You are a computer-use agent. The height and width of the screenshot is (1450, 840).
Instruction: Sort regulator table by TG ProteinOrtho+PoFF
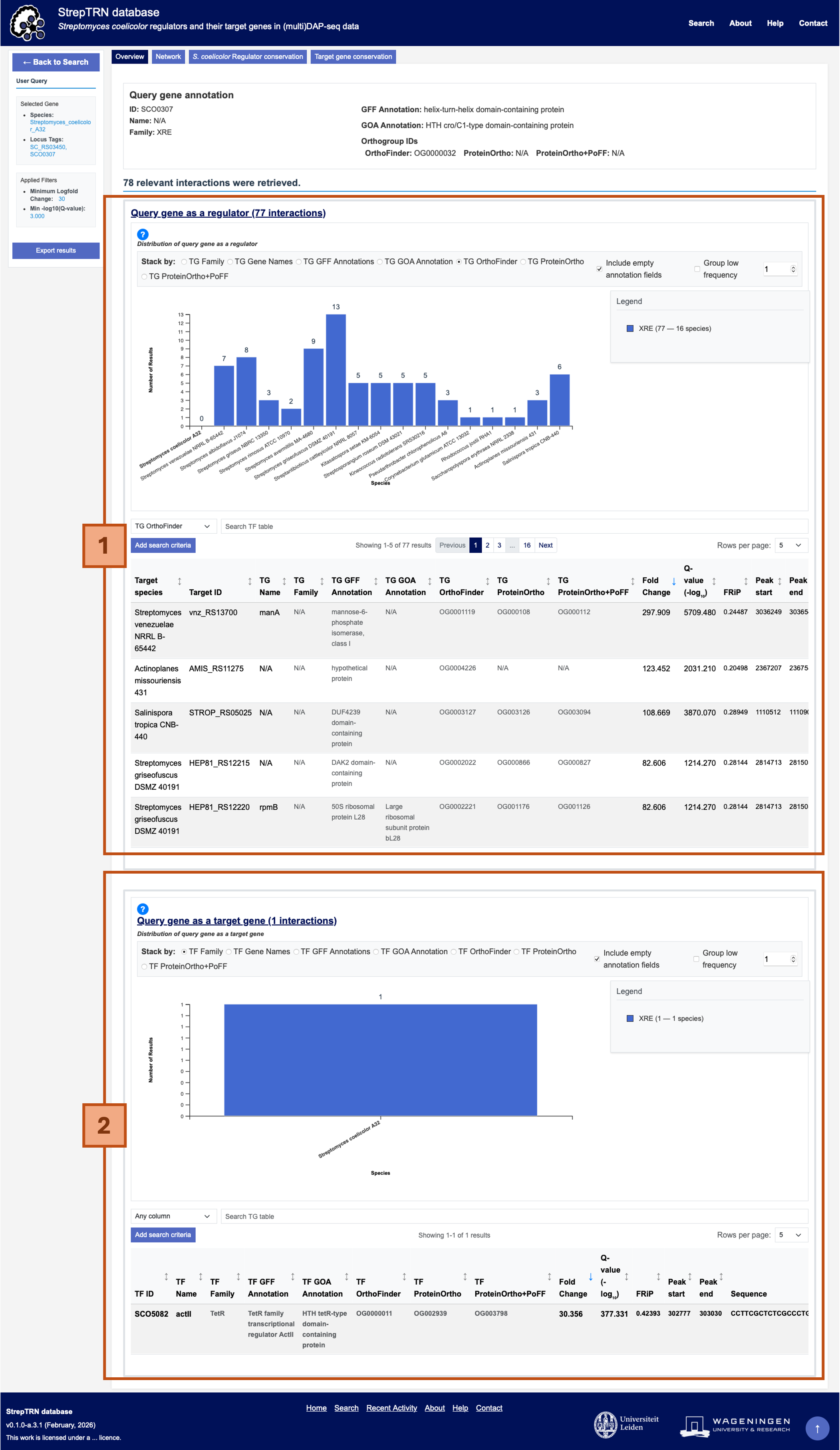tap(633, 581)
